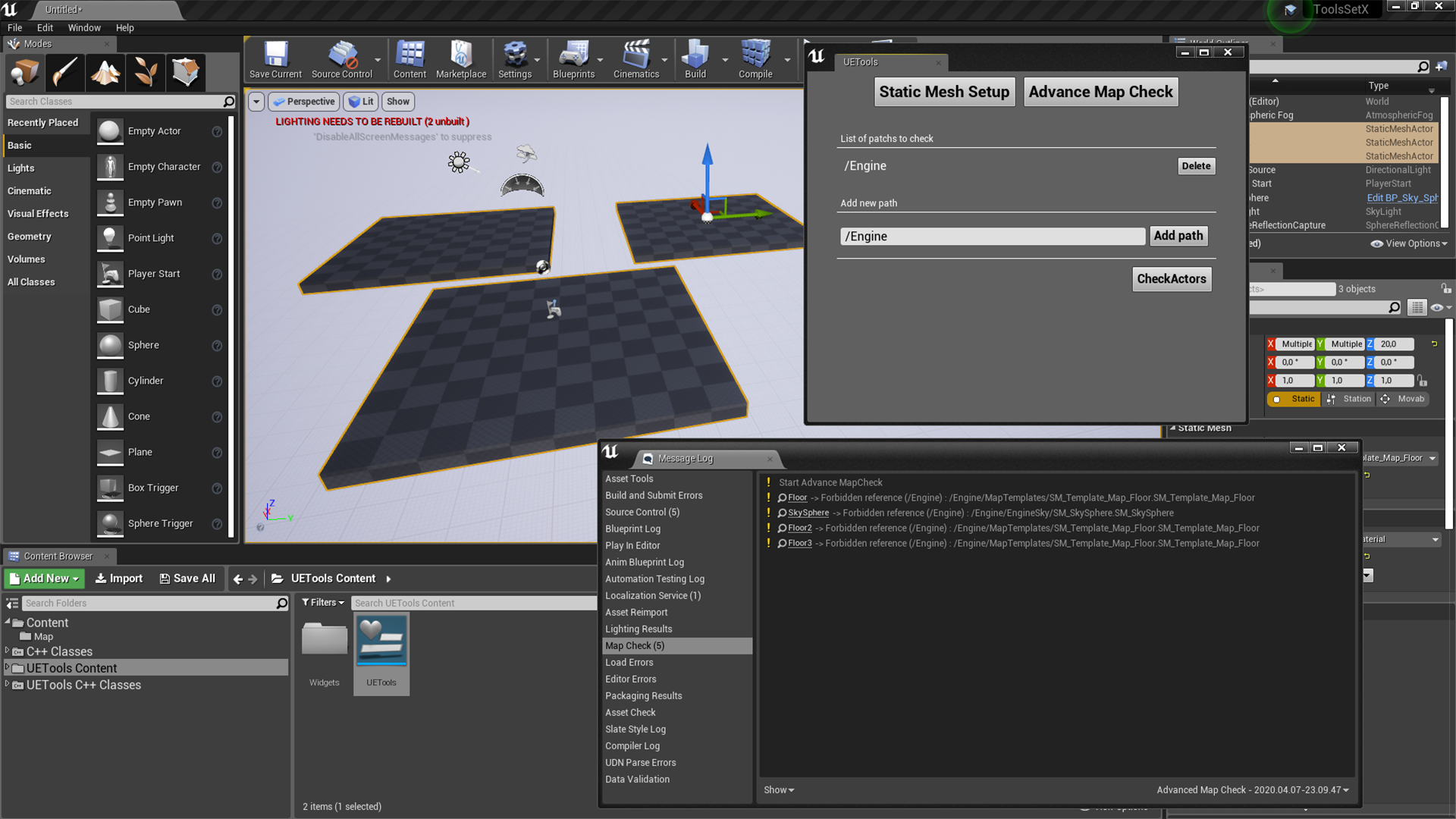1456x819 pixels.
Task: Open the Filters dropdown in Content Browser
Action: [x=324, y=602]
